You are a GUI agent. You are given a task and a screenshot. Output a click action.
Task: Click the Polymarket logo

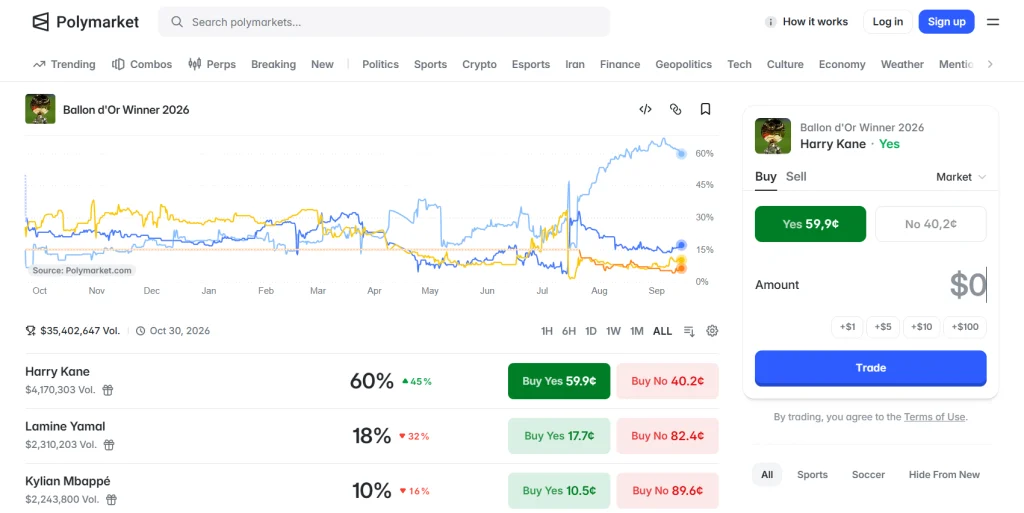coord(86,22)
